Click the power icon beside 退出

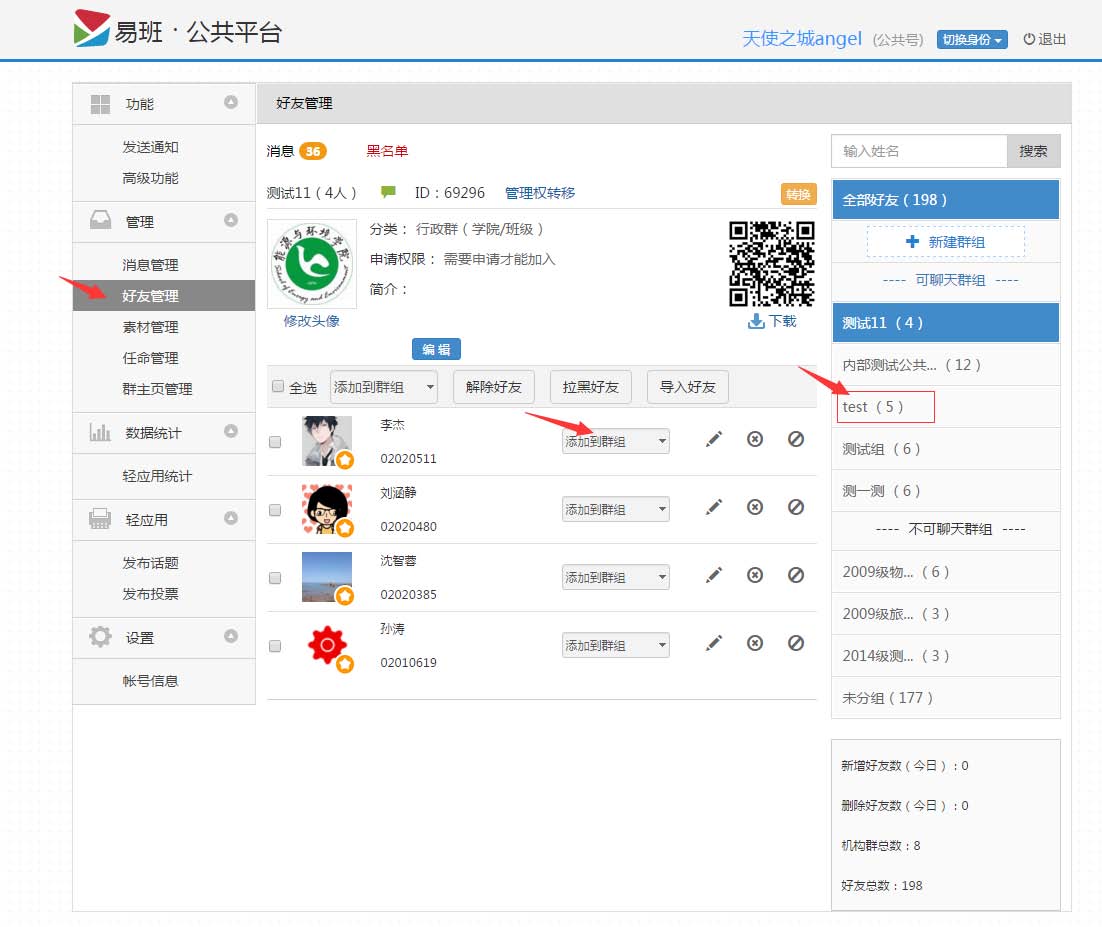pos(1029,39)
